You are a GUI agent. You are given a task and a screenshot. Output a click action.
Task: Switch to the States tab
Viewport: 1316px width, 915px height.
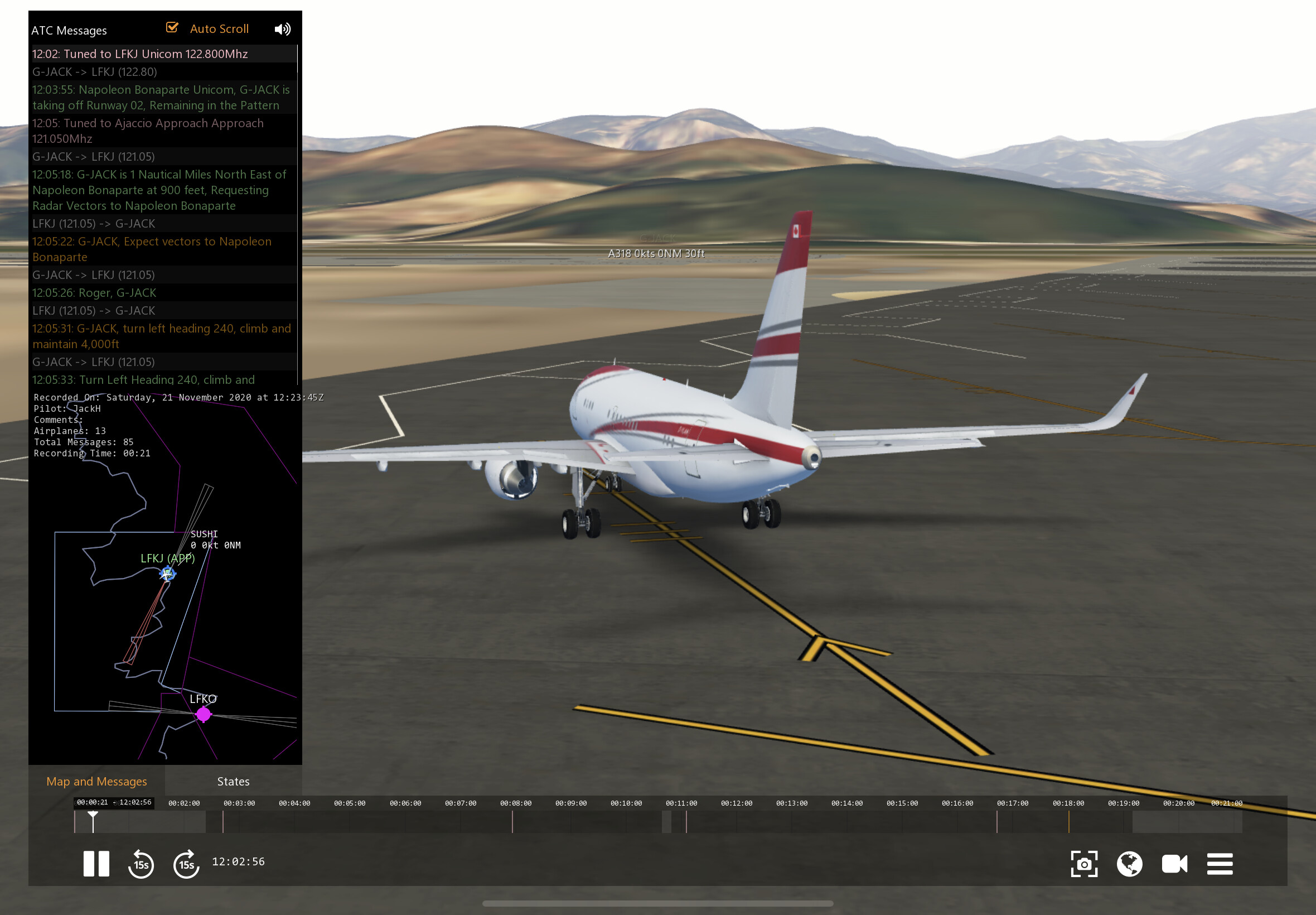[x=233, y=781]
